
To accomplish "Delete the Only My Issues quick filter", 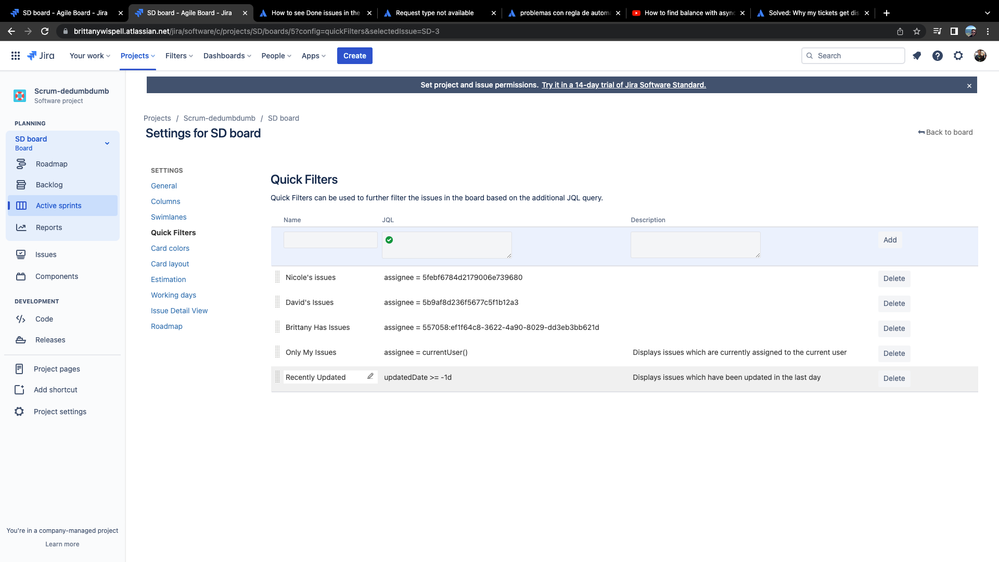I will pyautogui.click(x=894, y=353).
